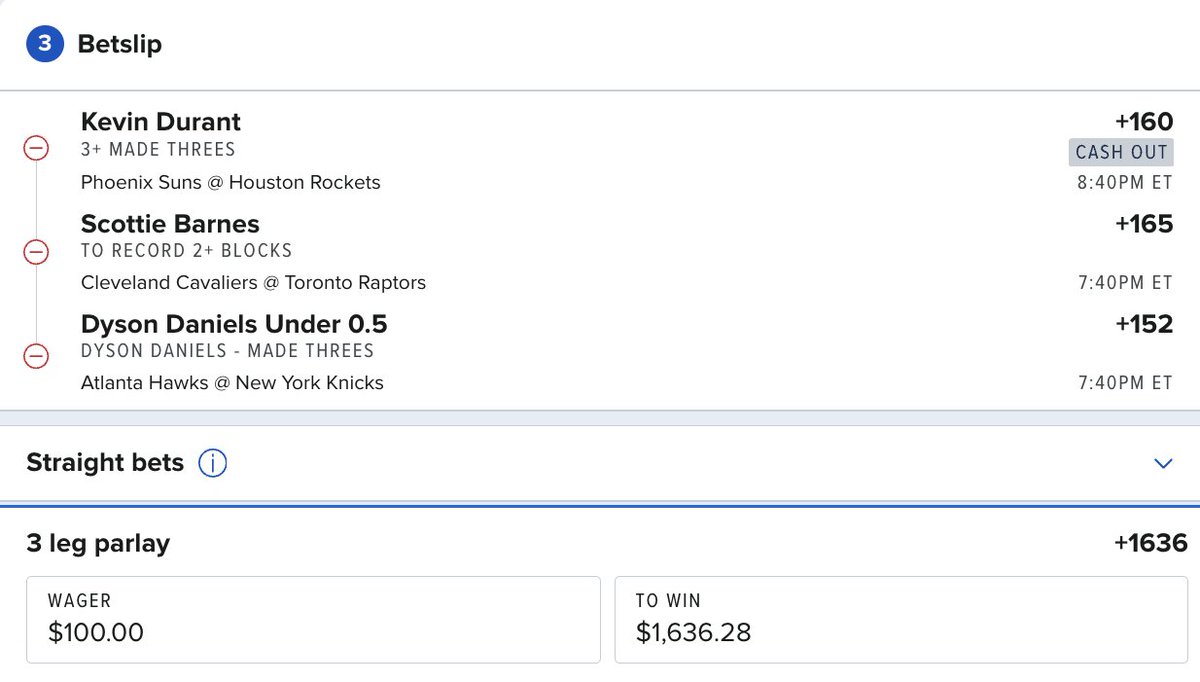Click the +152 odds value

1144,324
